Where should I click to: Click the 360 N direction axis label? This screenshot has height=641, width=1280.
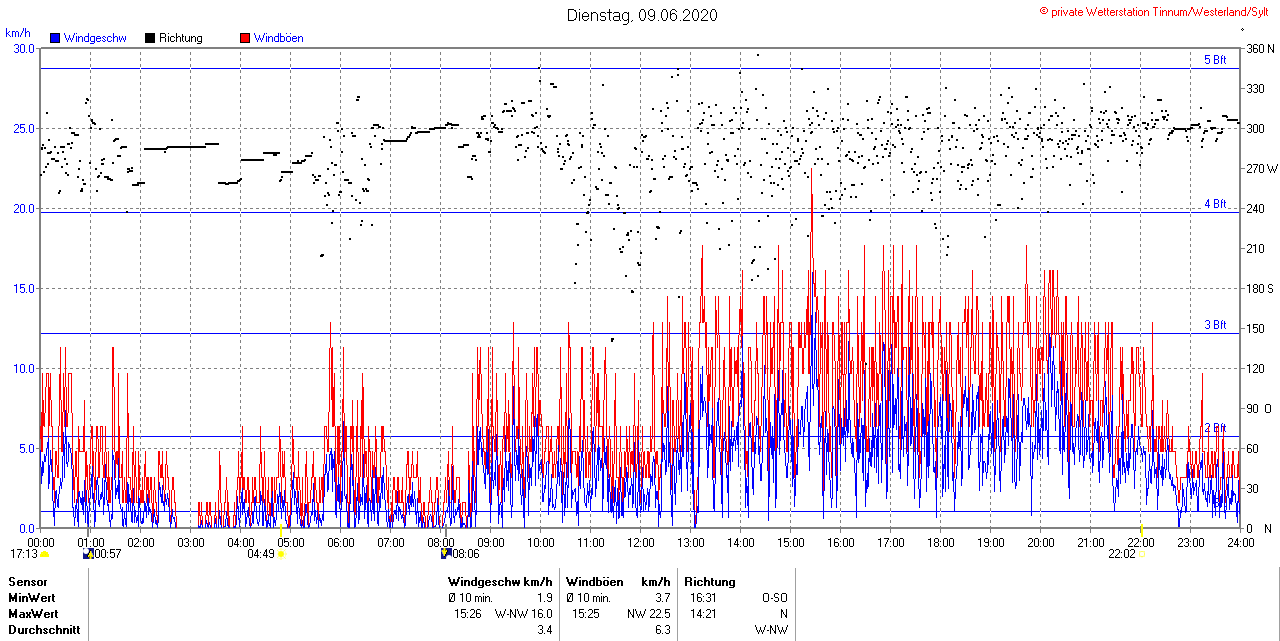pos(1260,48)
